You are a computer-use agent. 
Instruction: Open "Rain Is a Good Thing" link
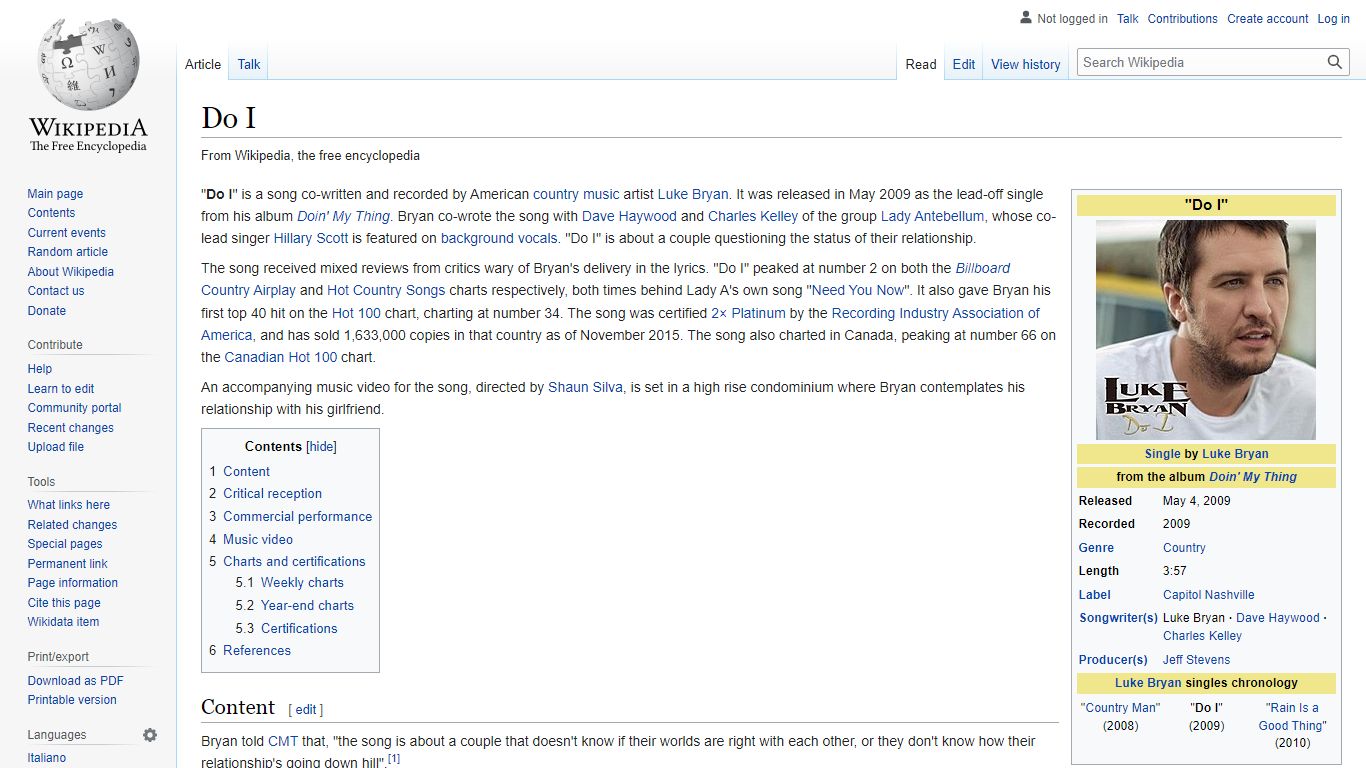pyautogui.click(x=1292, y=717)
